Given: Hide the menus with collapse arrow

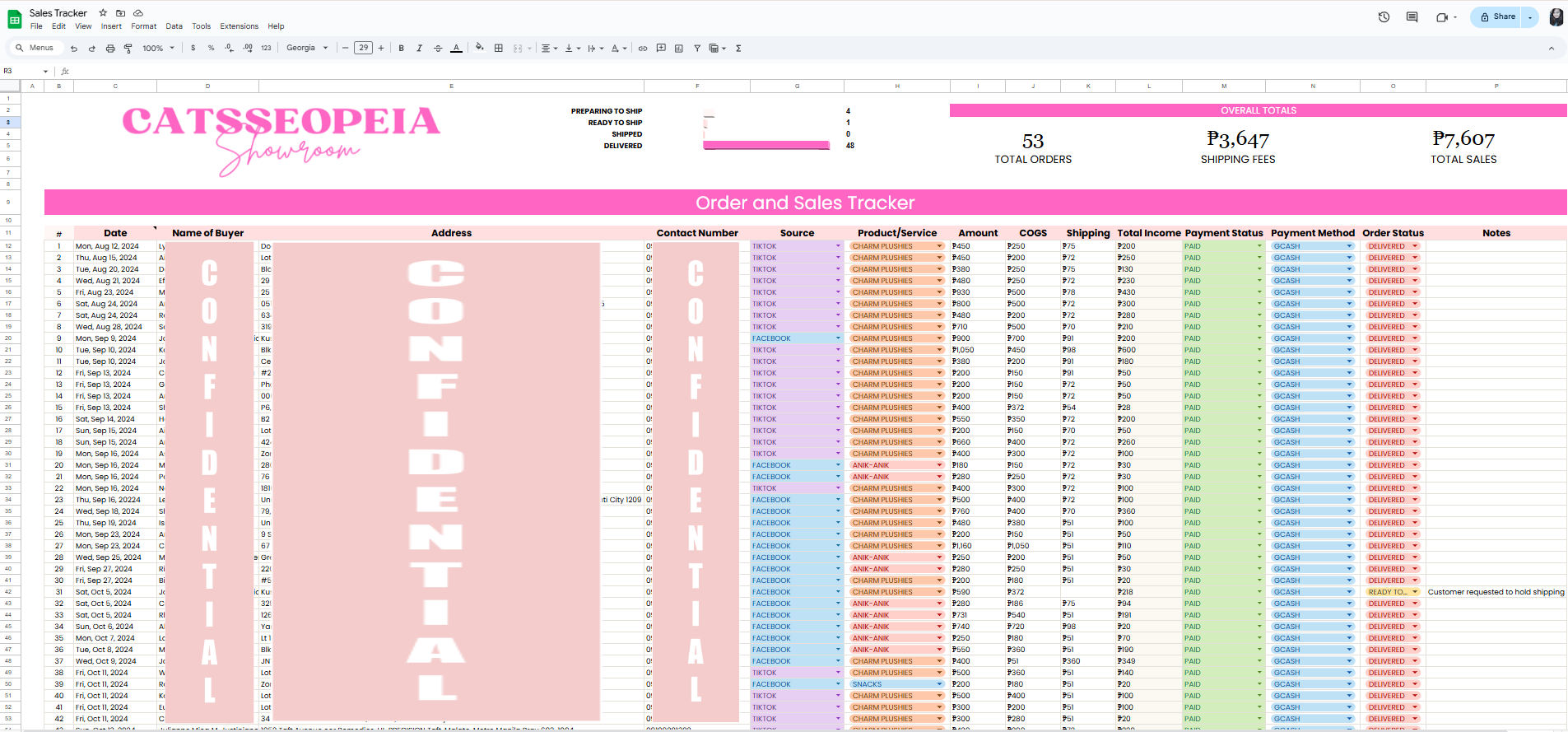Looking at the screenshot, I should point(1552,49).
